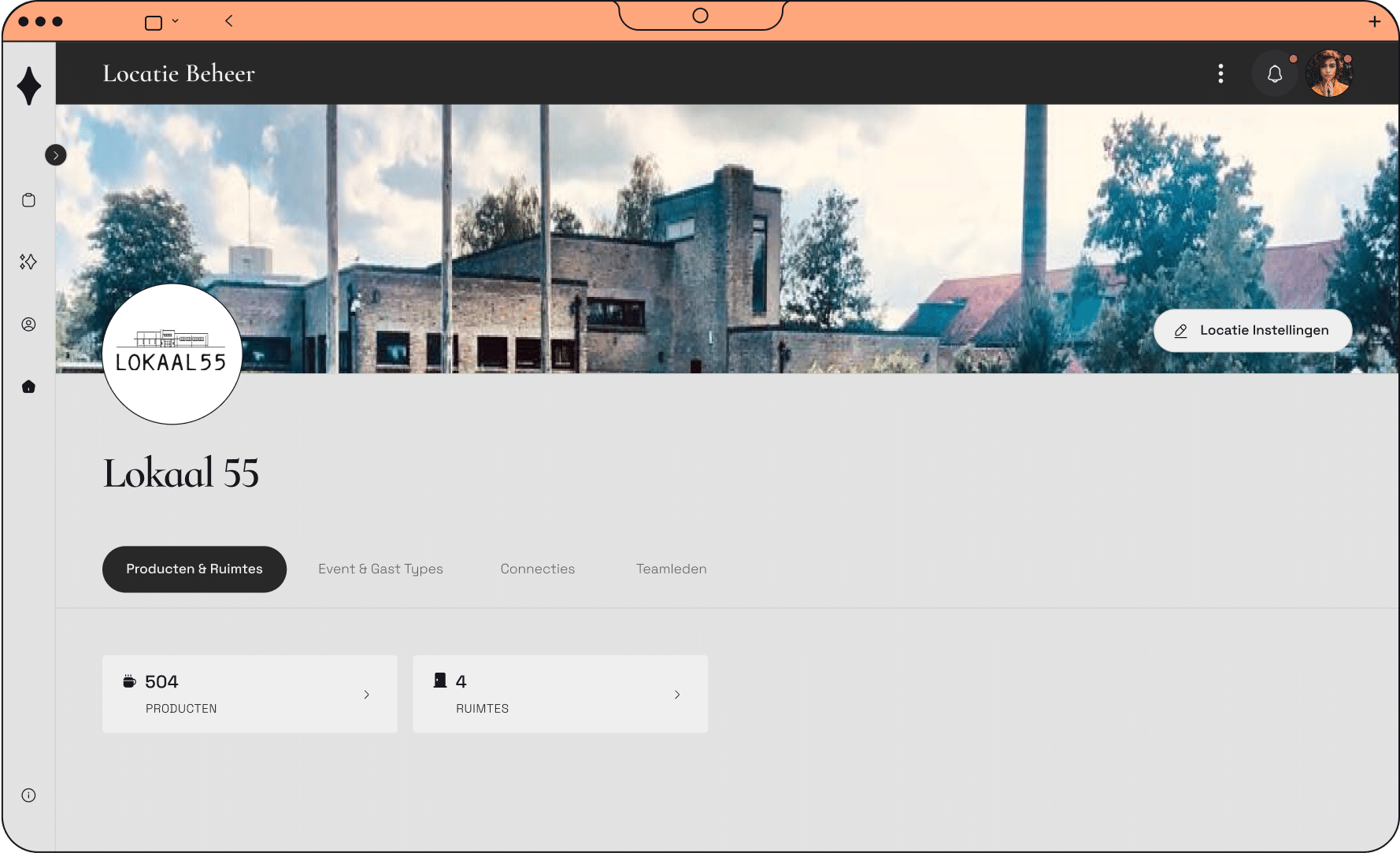Click the user avatar photo
The width and height of the screenshot is (1400, 853).
(1329, 74)
